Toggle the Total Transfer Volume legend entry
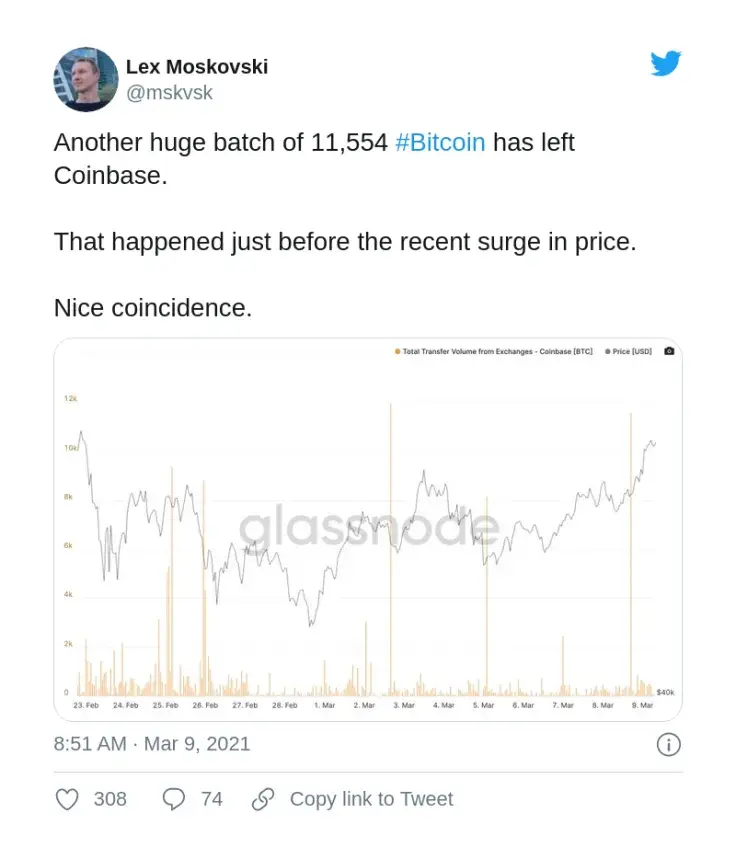This screenshot has width=736, height=859. [497, 352]
